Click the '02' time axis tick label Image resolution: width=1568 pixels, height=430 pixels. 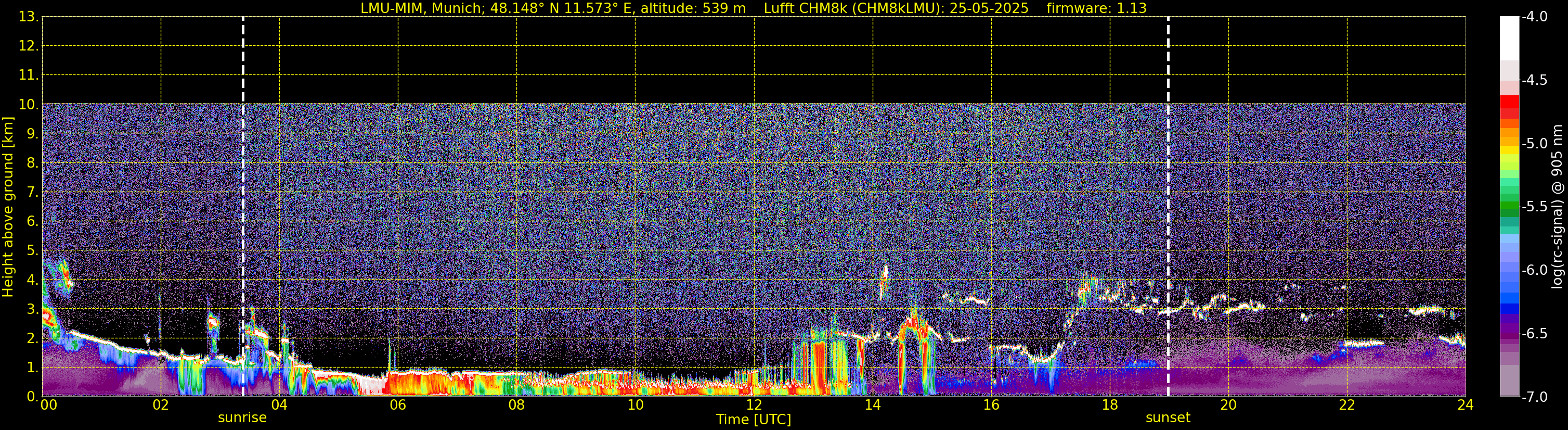click(x=160, y=405)
